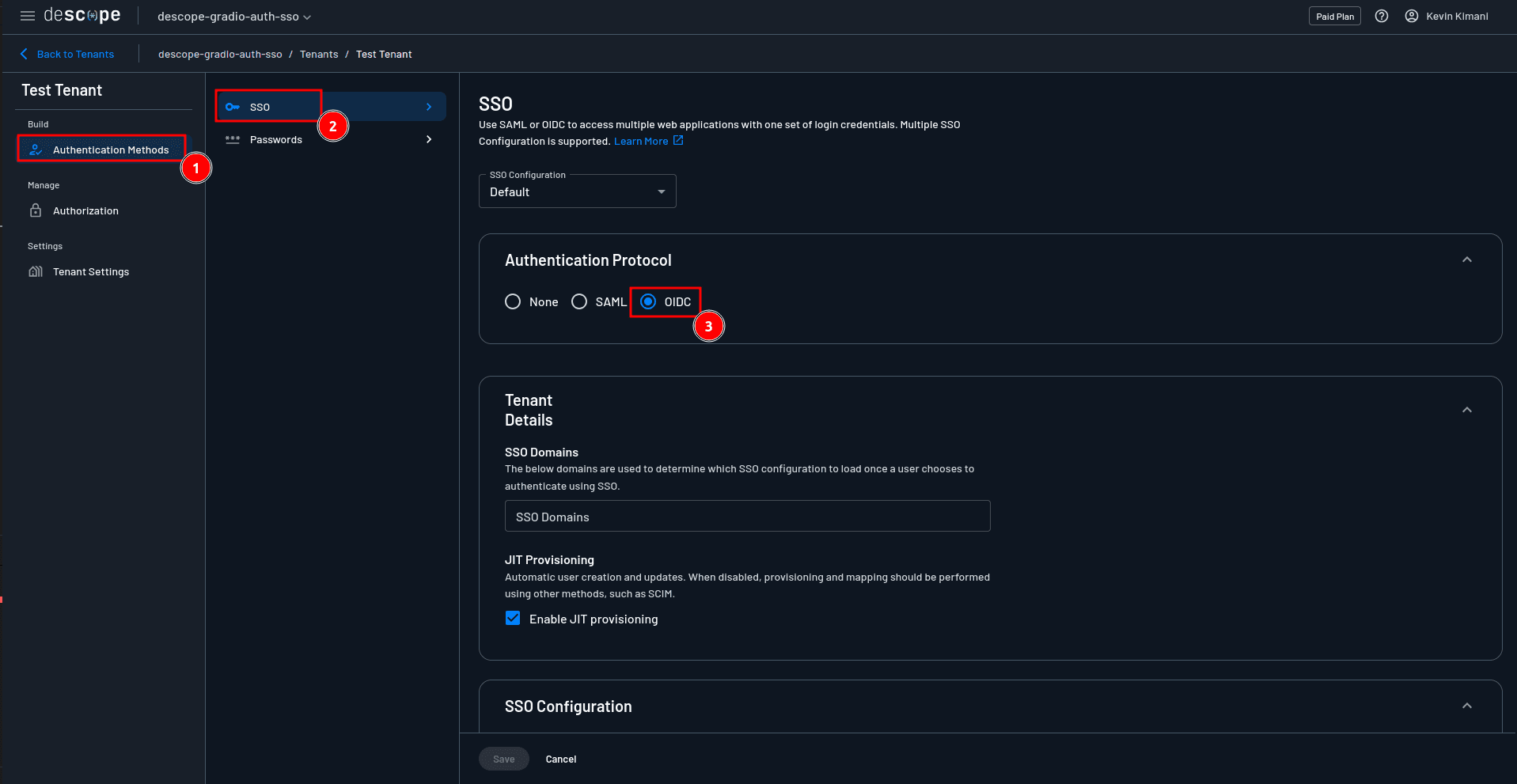Open the Tenants breadcrumb item
1517x784 pixels.
click(x=319, y=54)
